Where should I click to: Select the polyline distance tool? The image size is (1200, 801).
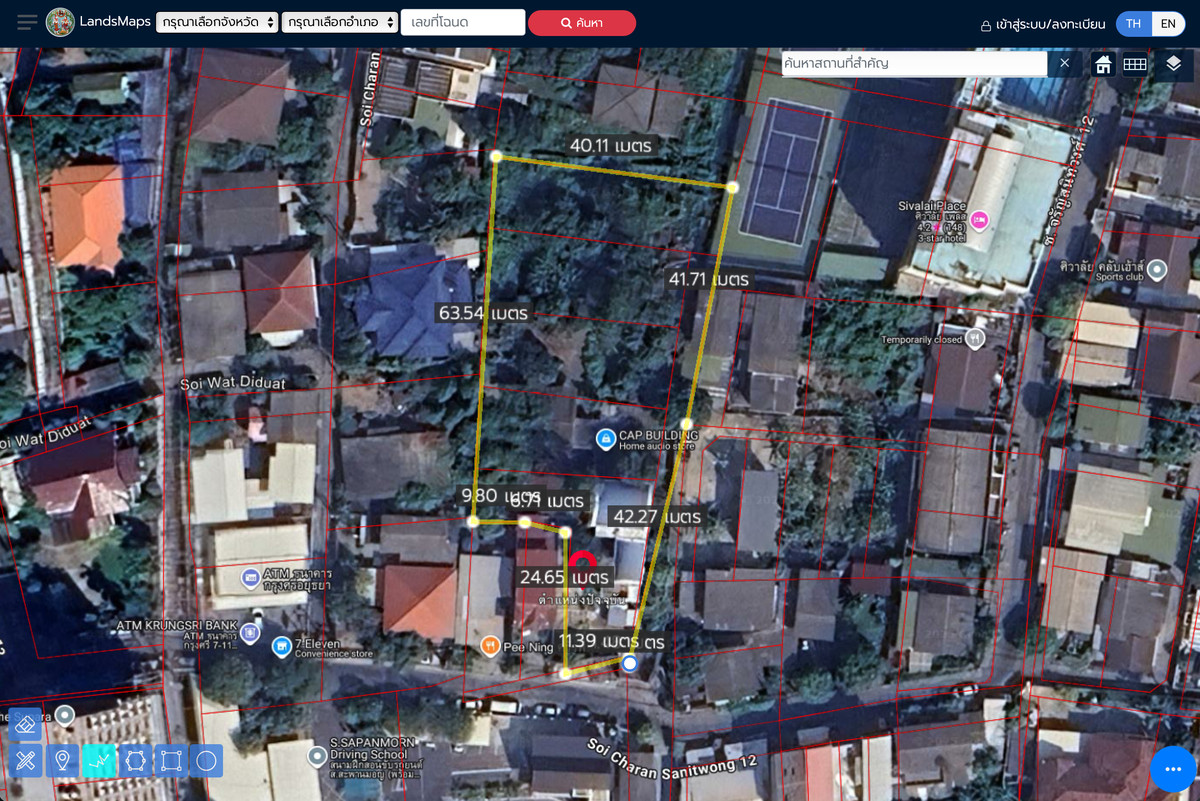tap(99, 761)
